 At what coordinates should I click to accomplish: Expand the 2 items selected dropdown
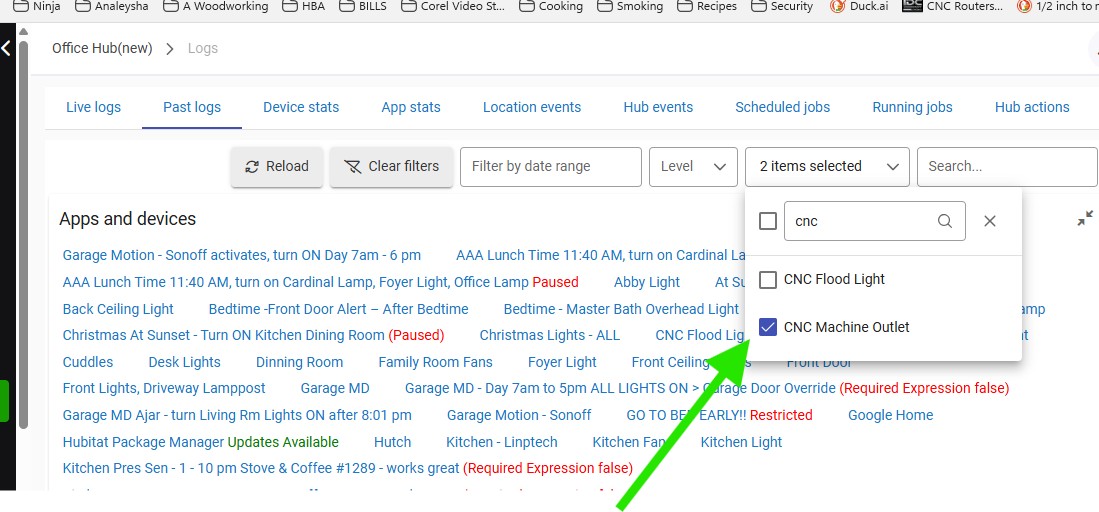[x=827, y=167]
